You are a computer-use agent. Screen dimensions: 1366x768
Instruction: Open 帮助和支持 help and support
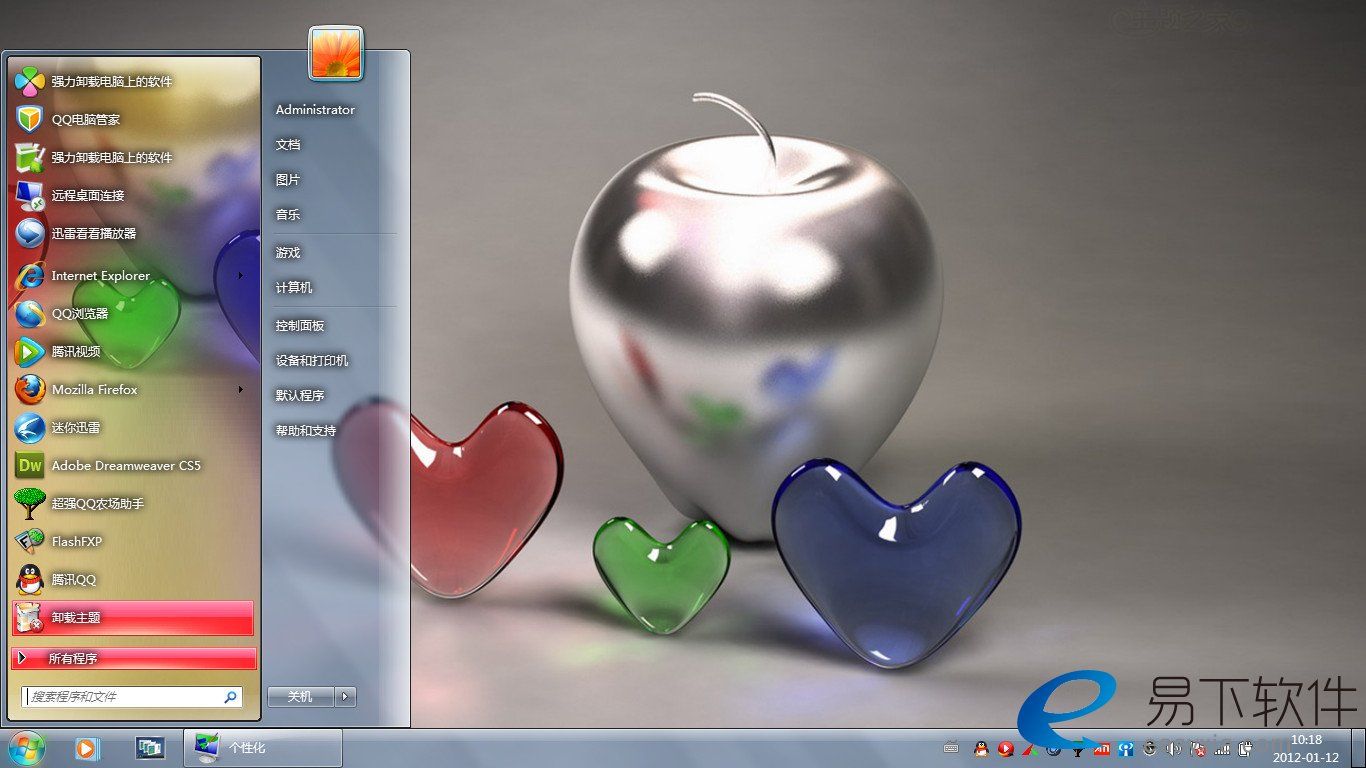pos(306,431)
